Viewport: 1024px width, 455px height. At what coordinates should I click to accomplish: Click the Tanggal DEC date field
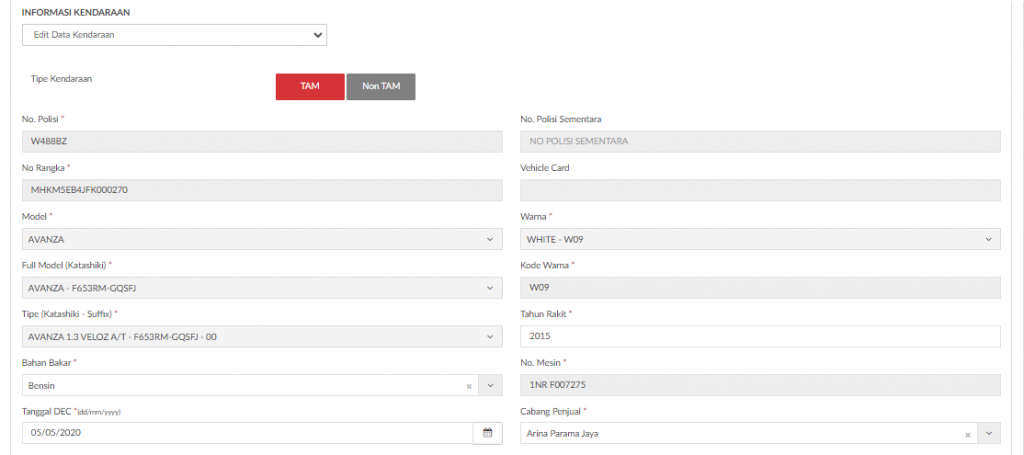pyautogui.click(x=248, y=433)
